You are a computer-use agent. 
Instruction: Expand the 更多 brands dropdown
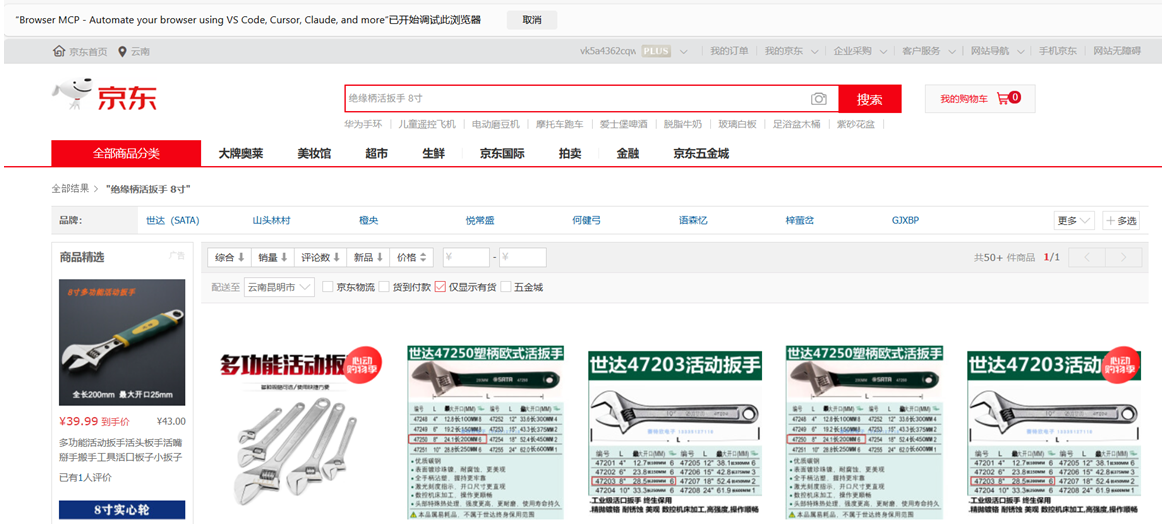(x=1074, y=220)
